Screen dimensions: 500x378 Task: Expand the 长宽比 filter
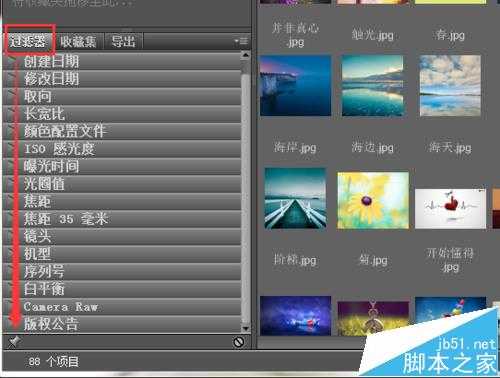(x=122, y=114)
